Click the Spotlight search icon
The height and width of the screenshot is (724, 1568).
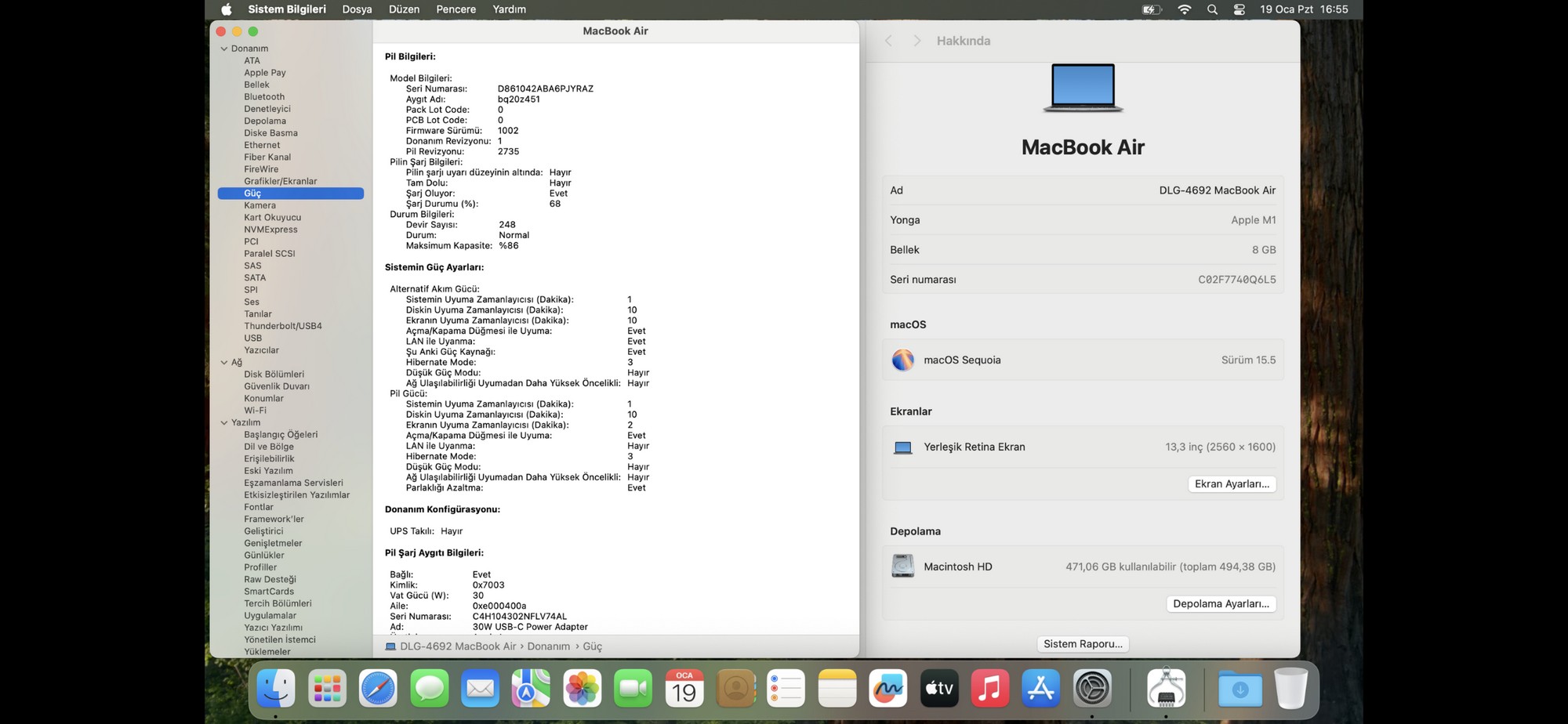coord(1212,9)
